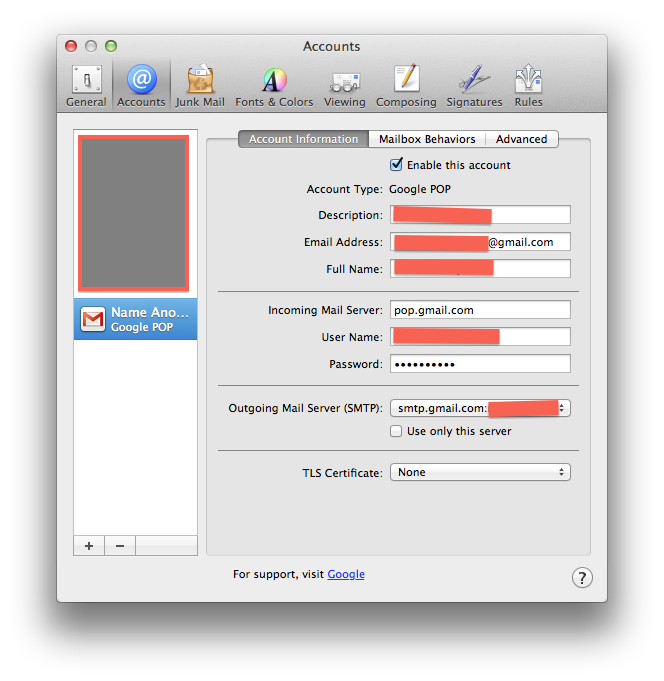Select the Name Ano... account row

135,319
